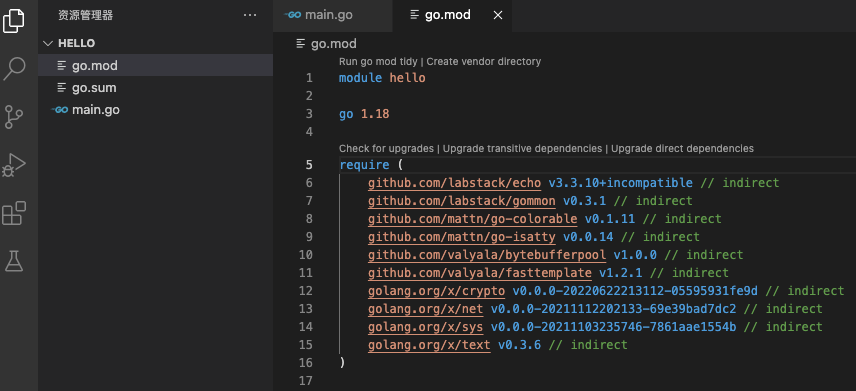Open the Run and Debug view

coord(14,165)
